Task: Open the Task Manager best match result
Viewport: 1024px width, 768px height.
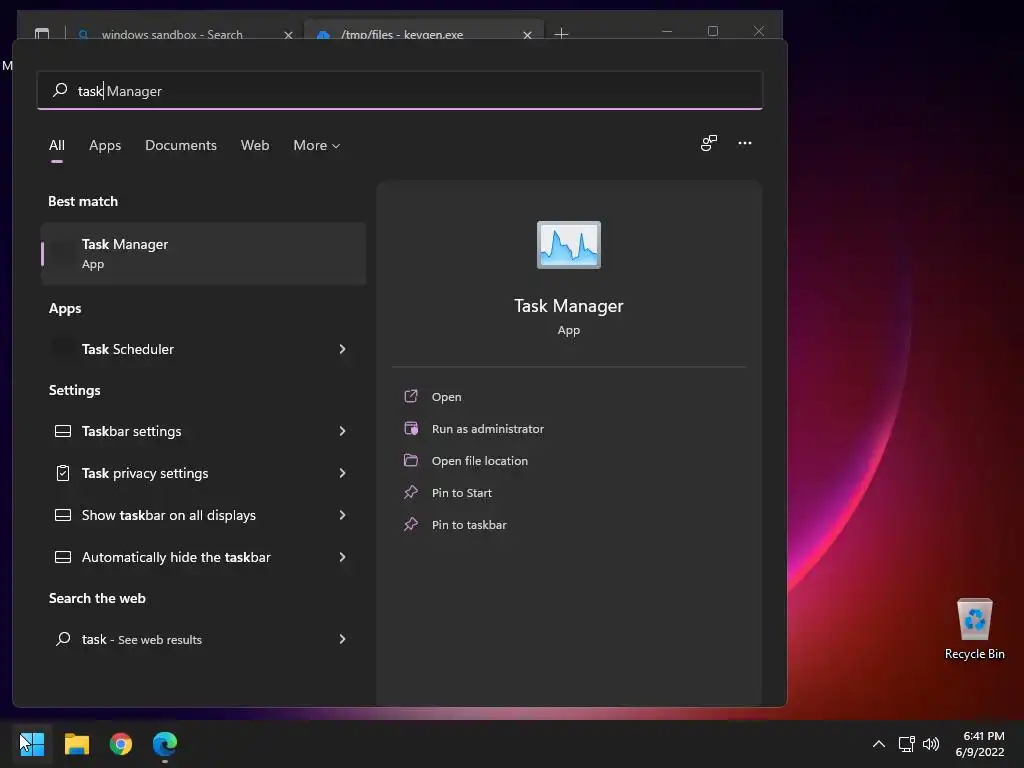Action: [x=203, y=253]
